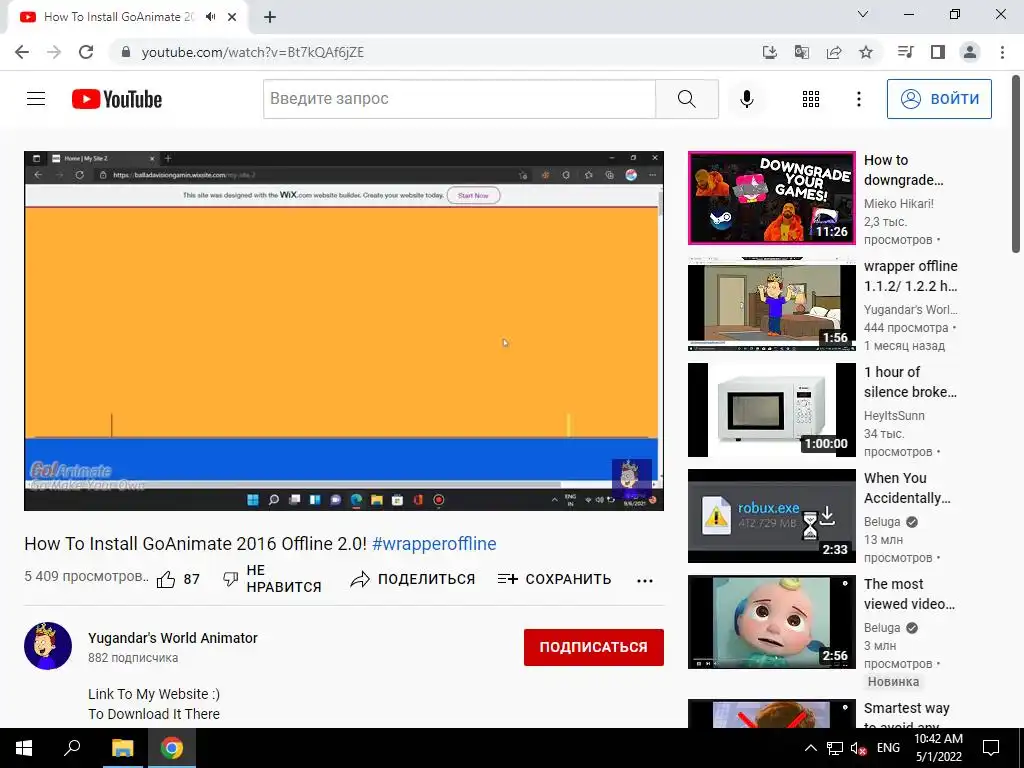Open the robux.exe video thumbnail
Viewport: 1024px width, 768px height.
(x=771, y=516)
